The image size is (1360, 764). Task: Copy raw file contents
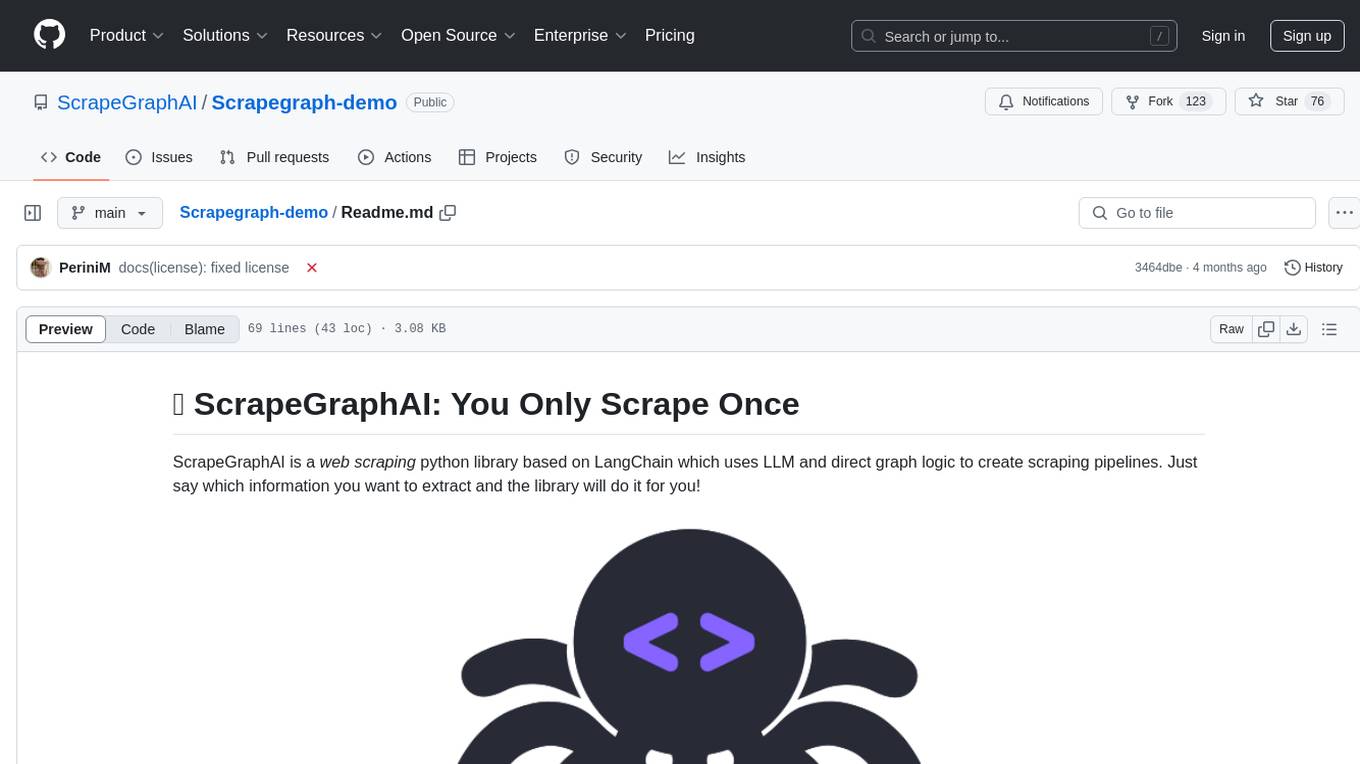click(x=1266, y=329)
